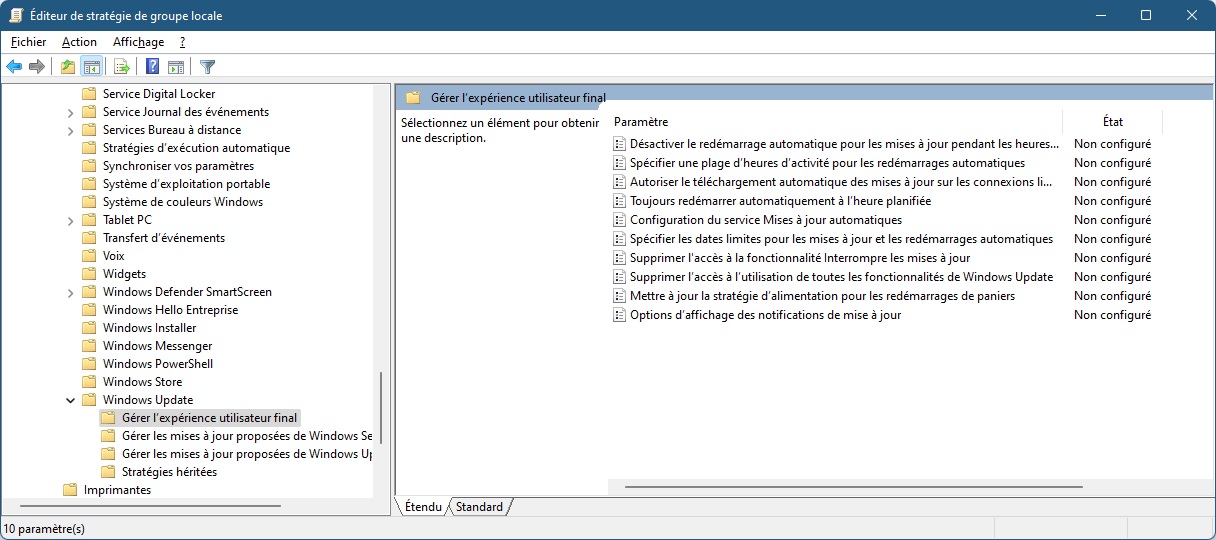Image resolution: width=1216 pixels, height=540 pixels.
Task: Select Windows Installer folder
Action: coord(150,328)
